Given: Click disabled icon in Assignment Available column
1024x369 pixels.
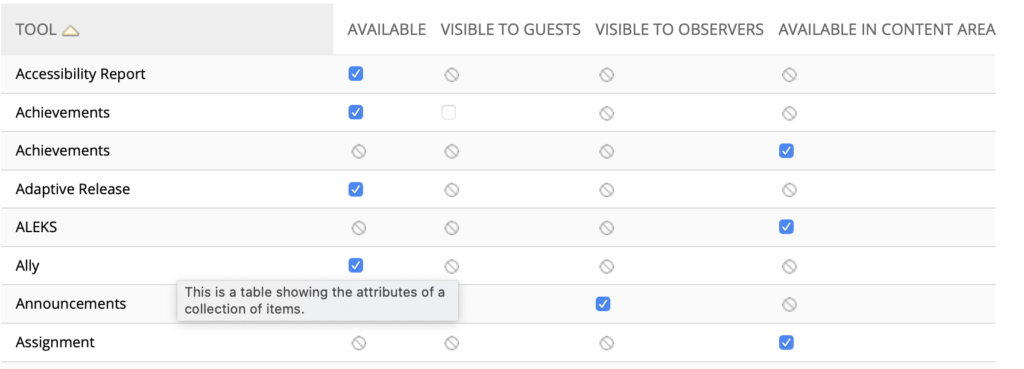Looking at the screenshot, I should click(359, 343).
